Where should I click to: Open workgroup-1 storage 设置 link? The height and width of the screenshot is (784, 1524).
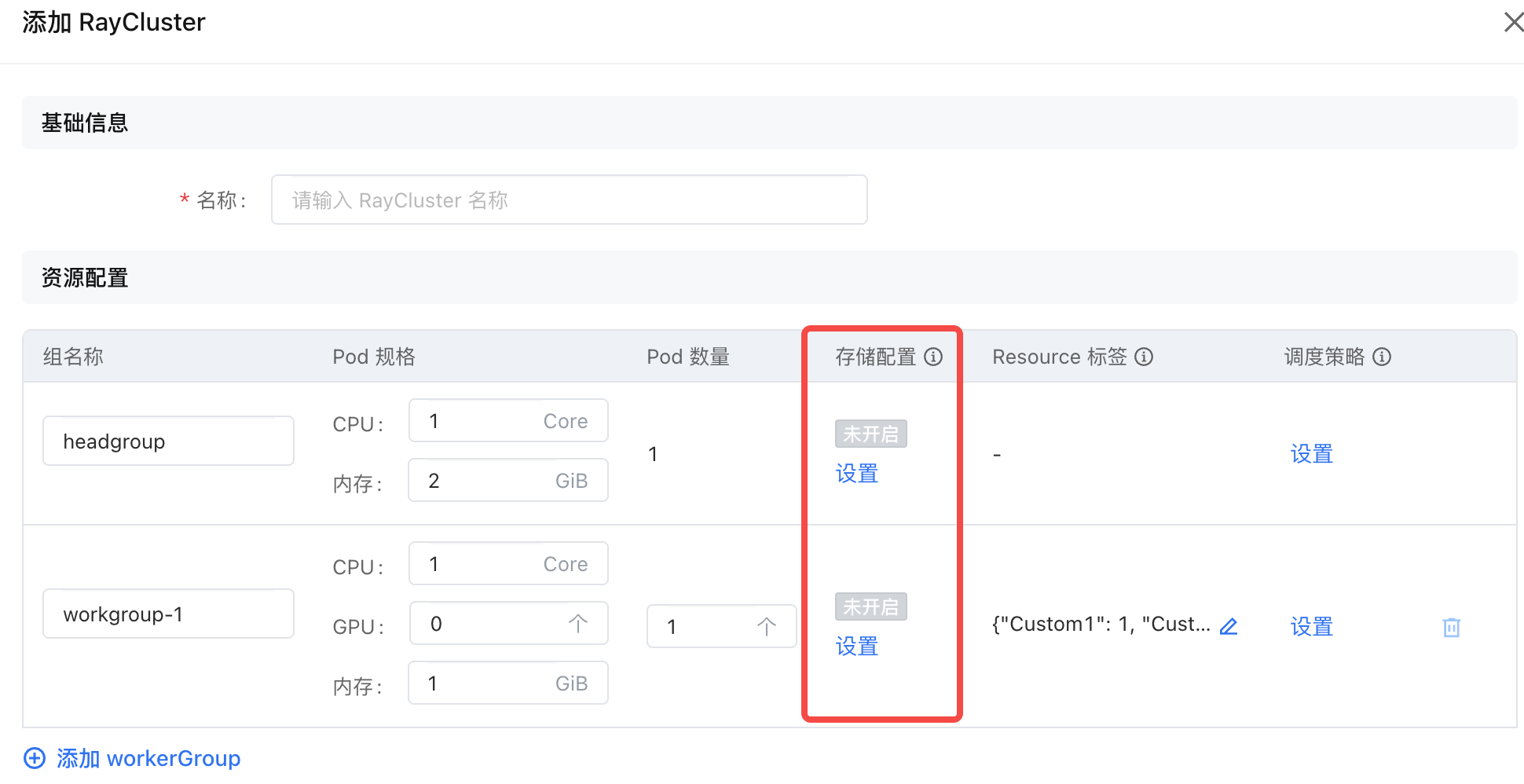pos(856,646)
